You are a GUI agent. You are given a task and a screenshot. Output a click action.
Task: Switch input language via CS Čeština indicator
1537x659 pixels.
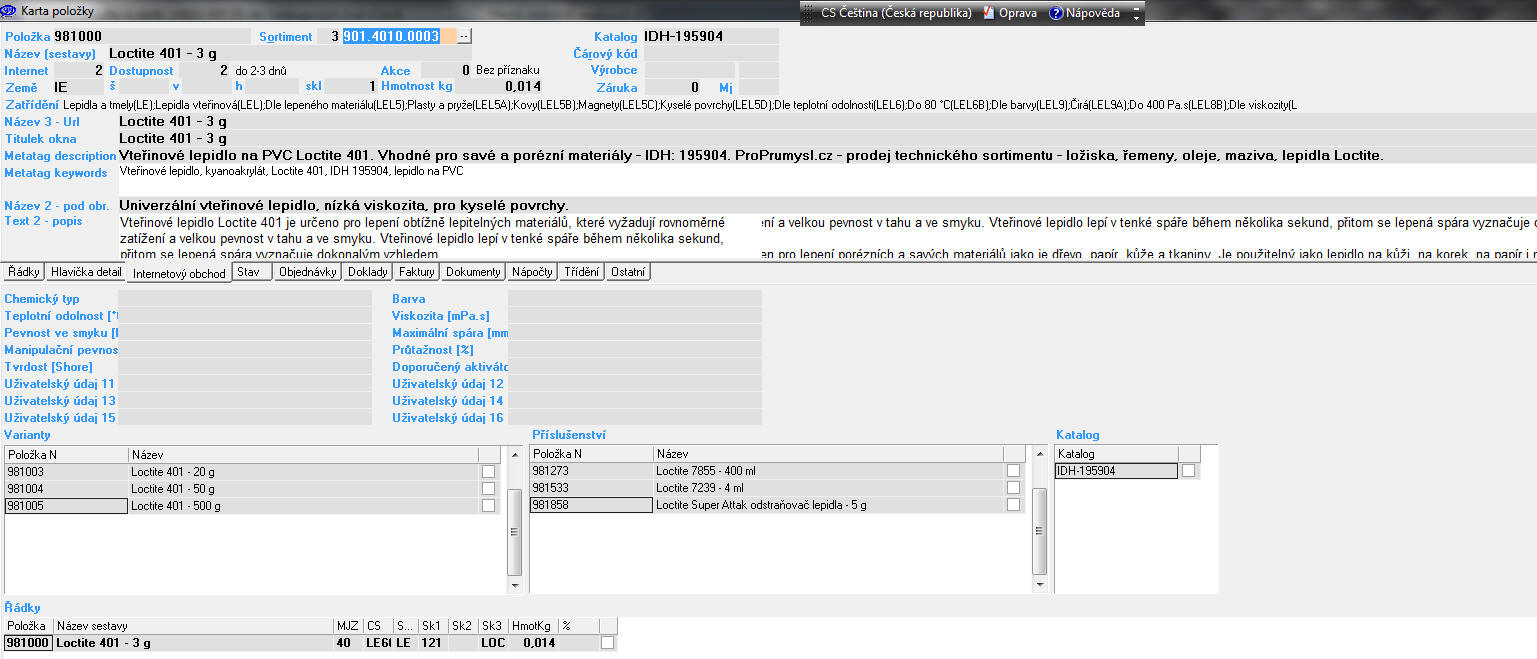(x=896, y=13)
